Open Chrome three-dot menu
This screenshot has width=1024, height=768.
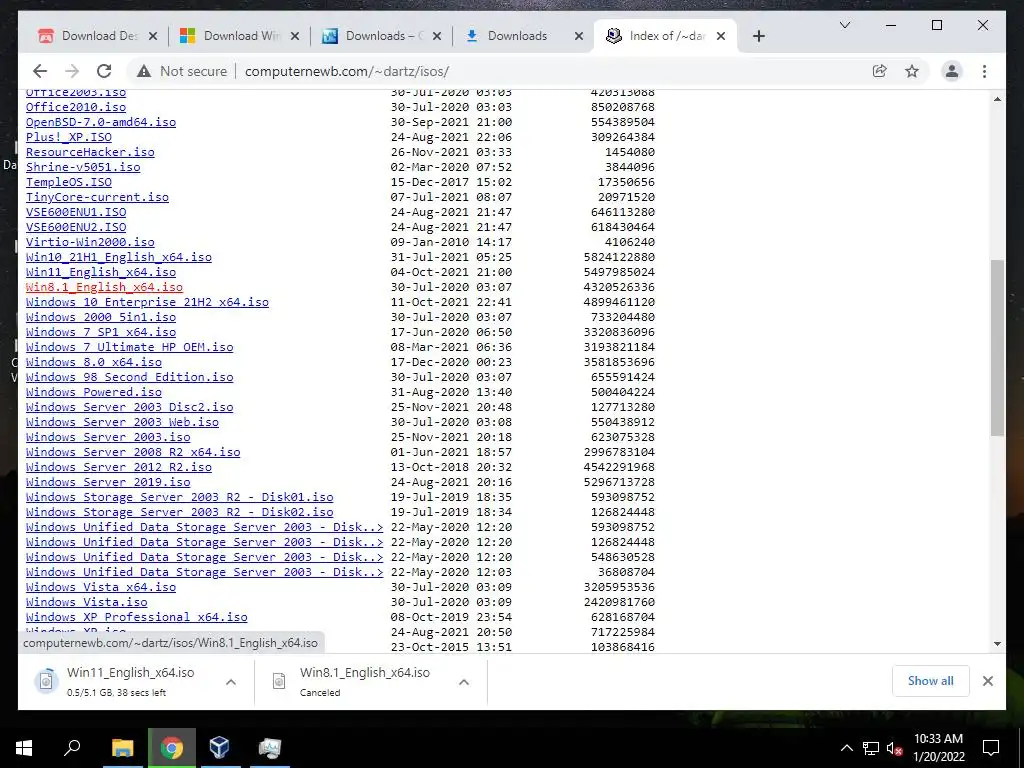click(984, 71)
